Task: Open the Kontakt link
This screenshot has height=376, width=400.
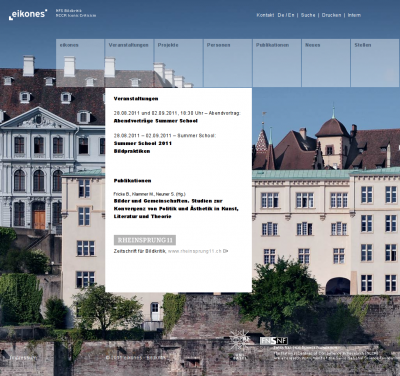Action: tap(265, 15)
